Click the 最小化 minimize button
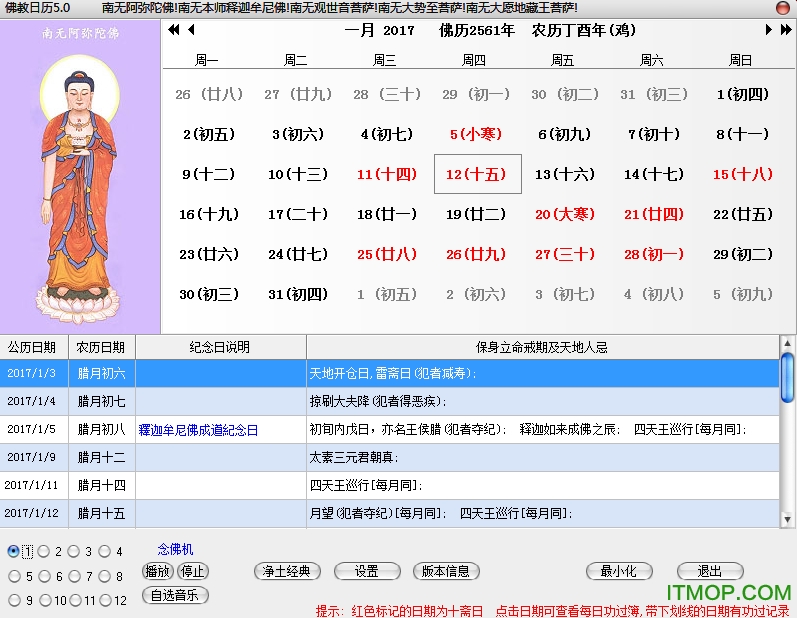Image resolution: width=797 pixels, height=618 pixels. tap(619, 571)
